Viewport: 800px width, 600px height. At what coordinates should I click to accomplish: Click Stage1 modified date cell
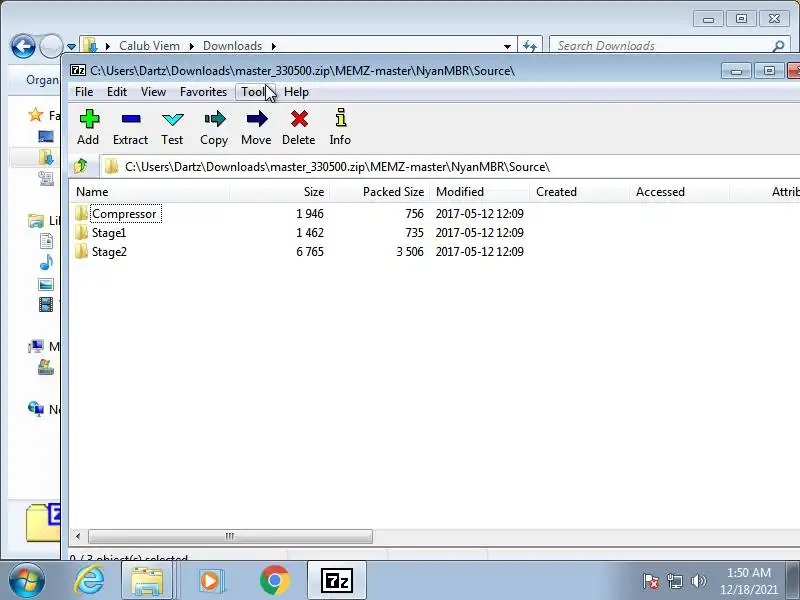coord(480,233)
